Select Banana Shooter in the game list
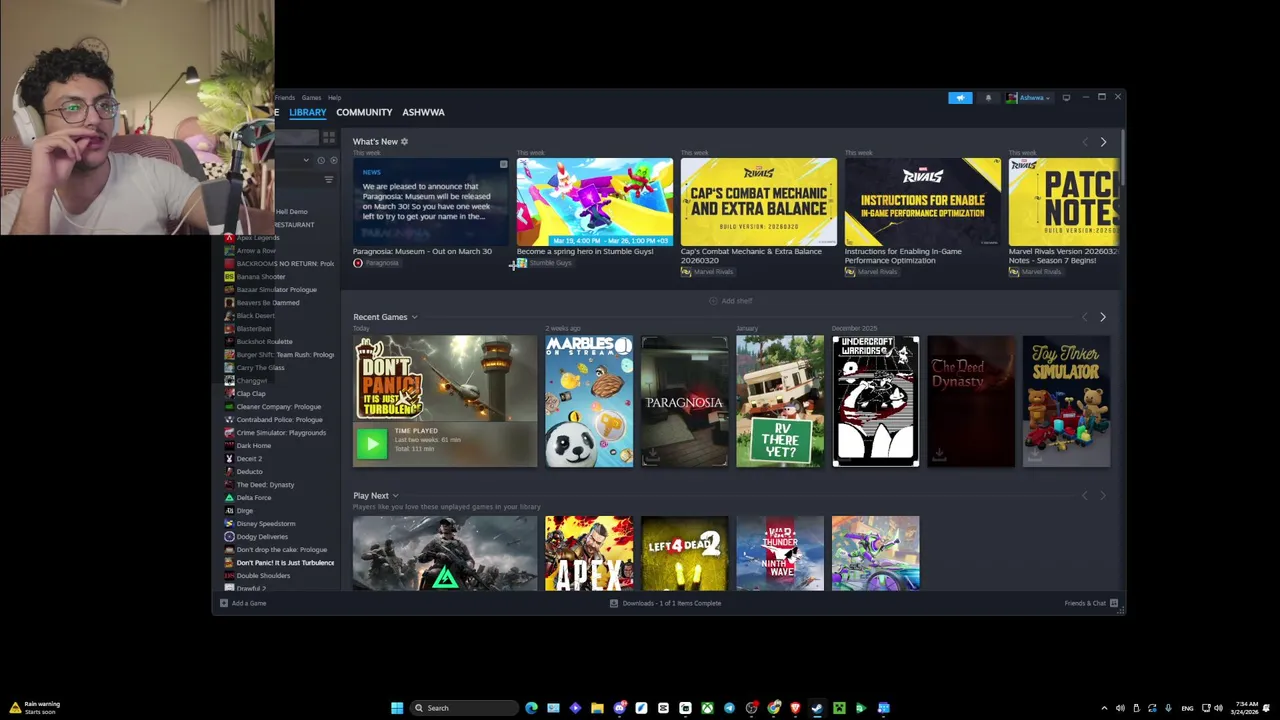This screenshot has width=1280, height=720. [278, 277]
